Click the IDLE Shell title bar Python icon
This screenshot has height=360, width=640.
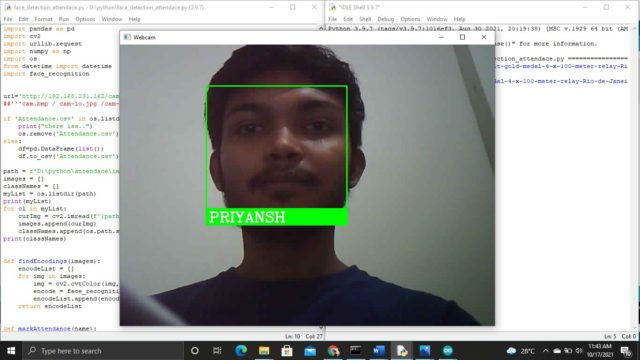tap(332, 7)
